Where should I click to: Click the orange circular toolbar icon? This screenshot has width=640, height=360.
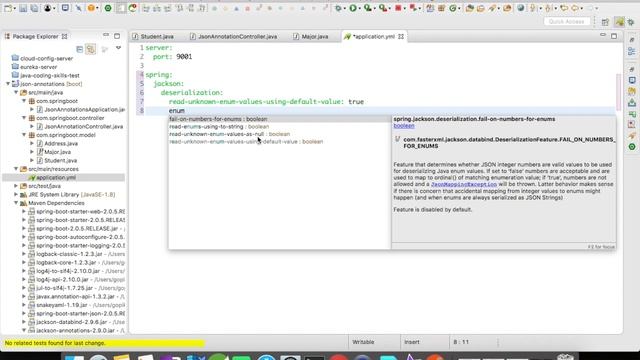click(91, 8)
